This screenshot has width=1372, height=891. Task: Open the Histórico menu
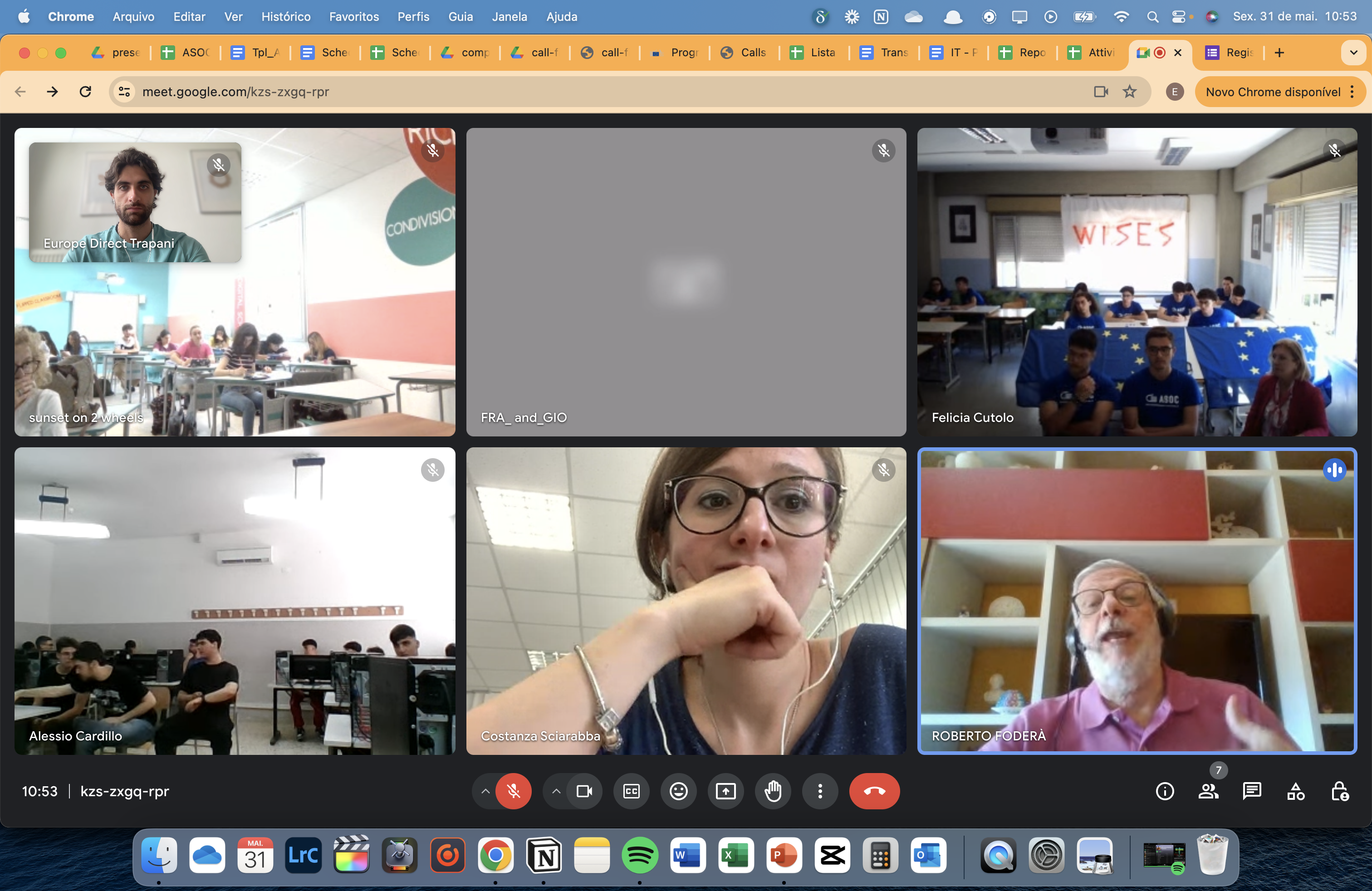coord(286,17)
